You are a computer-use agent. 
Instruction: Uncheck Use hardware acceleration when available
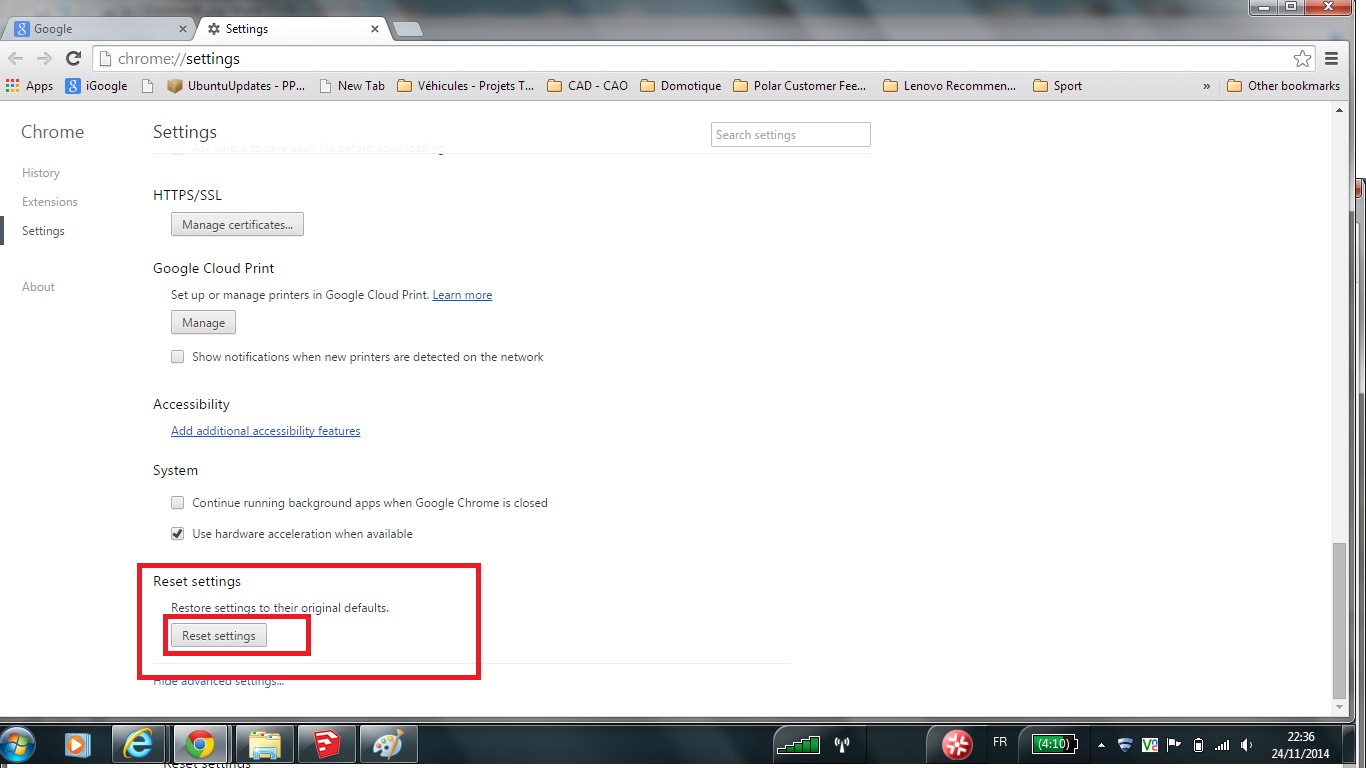tap(178, 534)
